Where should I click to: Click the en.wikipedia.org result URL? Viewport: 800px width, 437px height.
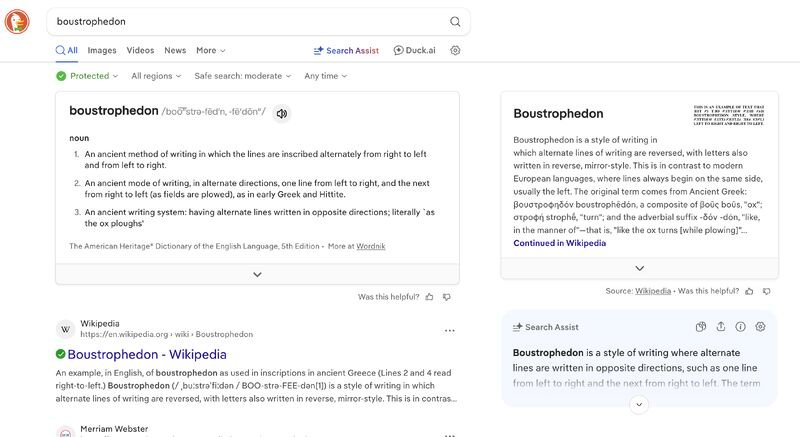pos(166,334)
